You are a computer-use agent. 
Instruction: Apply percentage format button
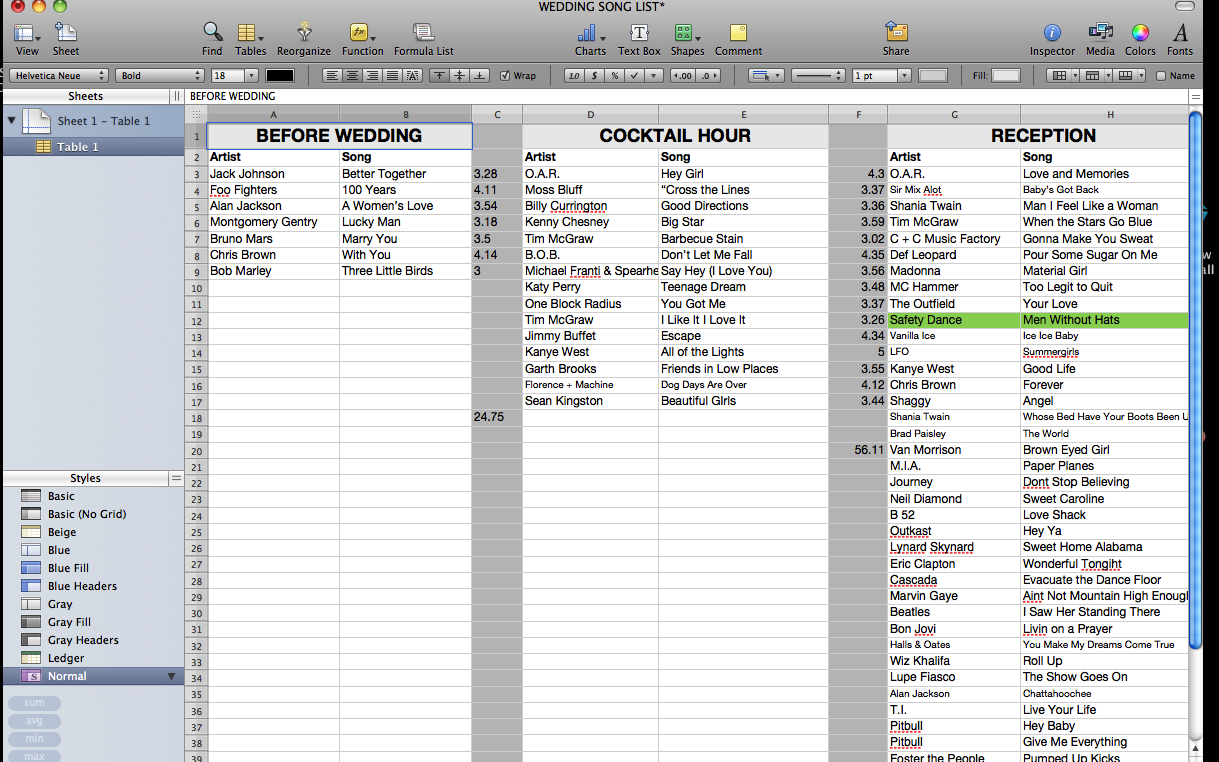pos(614,76)
